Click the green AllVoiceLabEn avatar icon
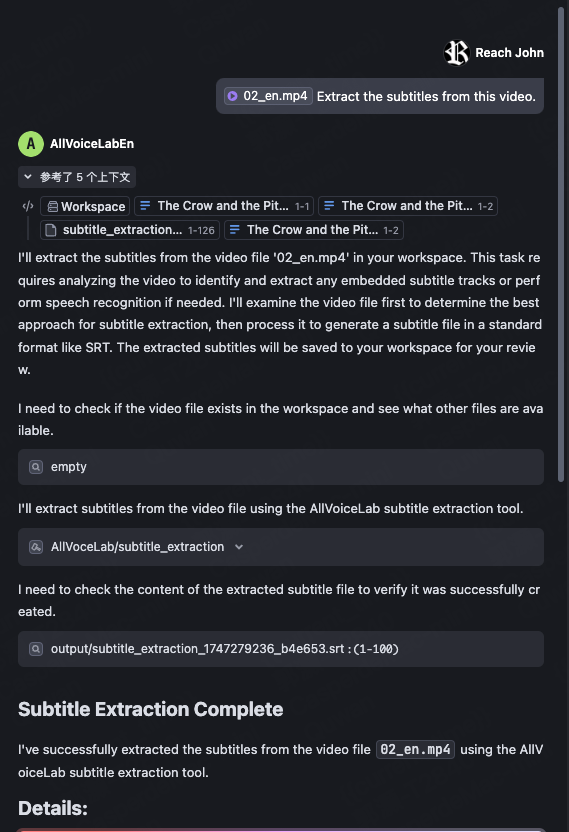Image resolution: width=569 pixels, height=832 pixels. (x=31, y=144)
